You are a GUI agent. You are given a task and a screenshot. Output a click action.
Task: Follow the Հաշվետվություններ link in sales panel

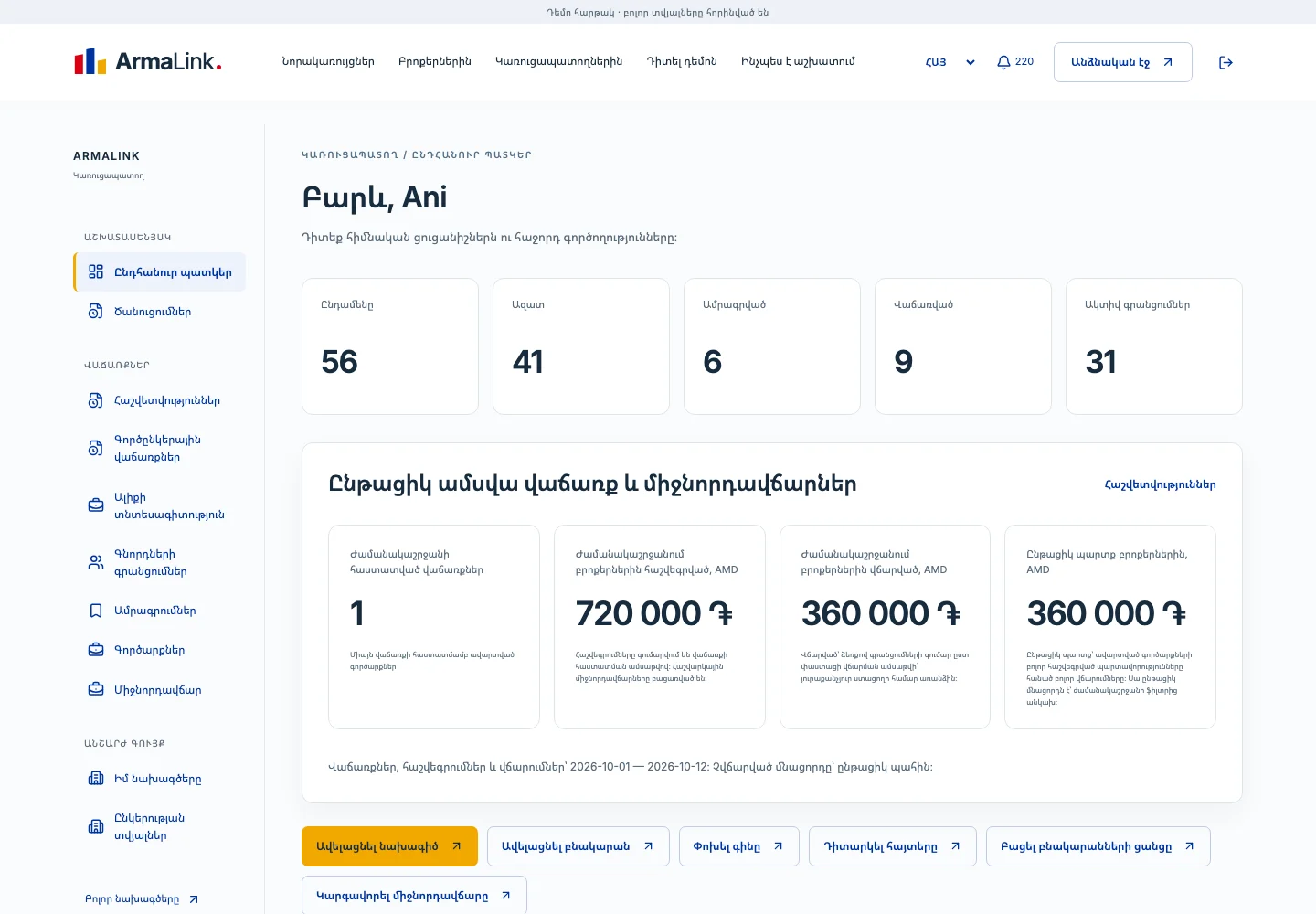pyautogui.click(x=1161, y=484)
